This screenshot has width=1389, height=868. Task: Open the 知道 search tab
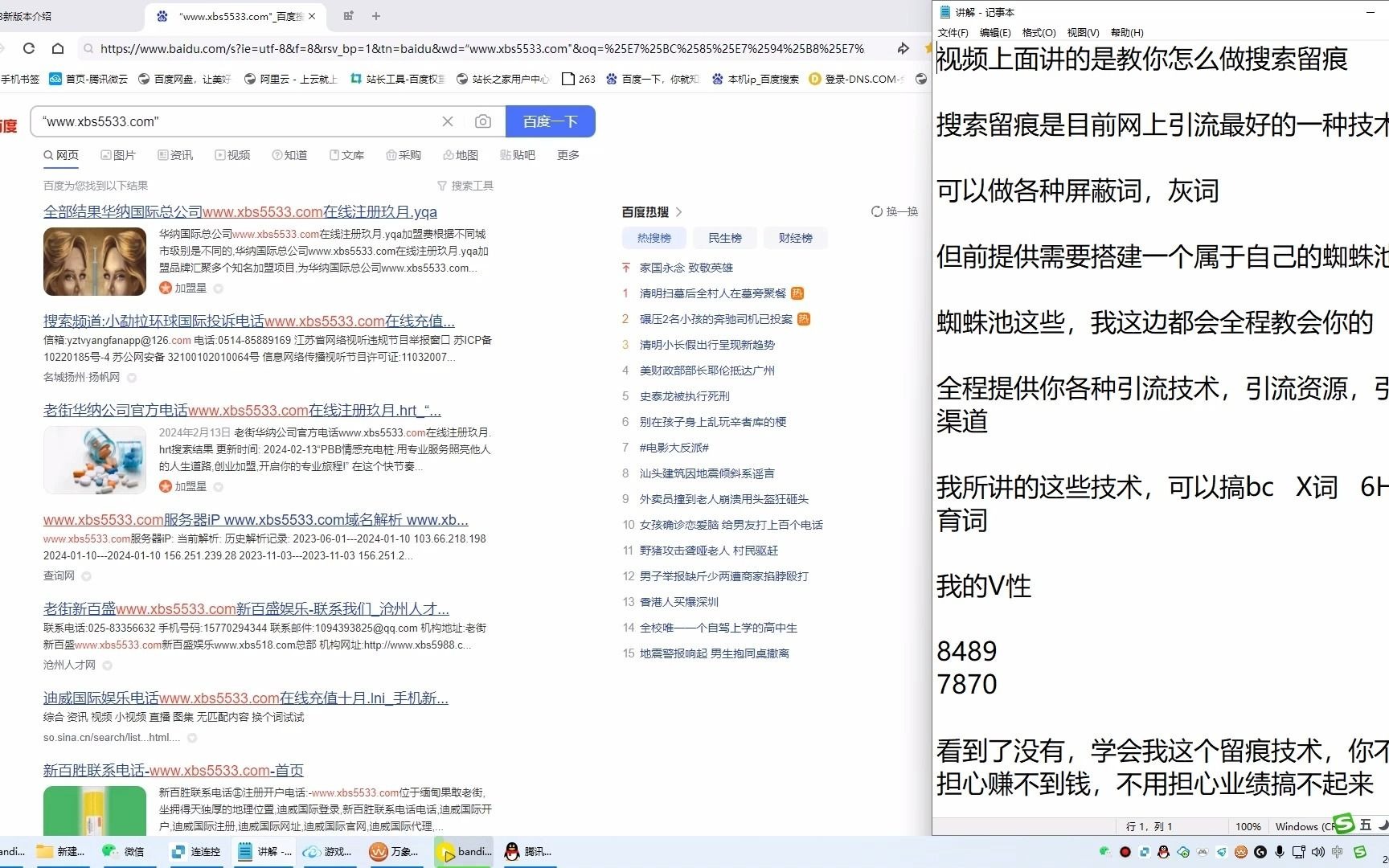(289, 155)
